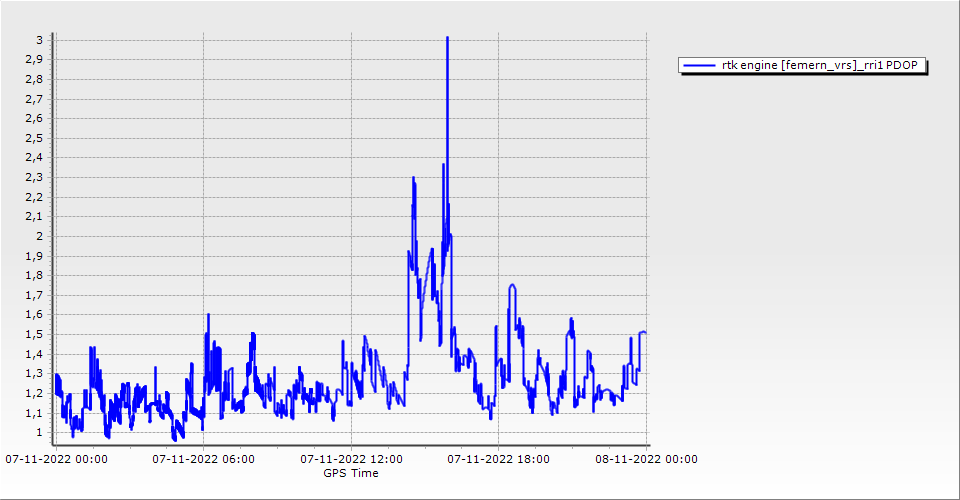Click the y-axis value 2,5 label
Image resolution: width=960 pixels, height=500 pixels.
tap(35, 138)
